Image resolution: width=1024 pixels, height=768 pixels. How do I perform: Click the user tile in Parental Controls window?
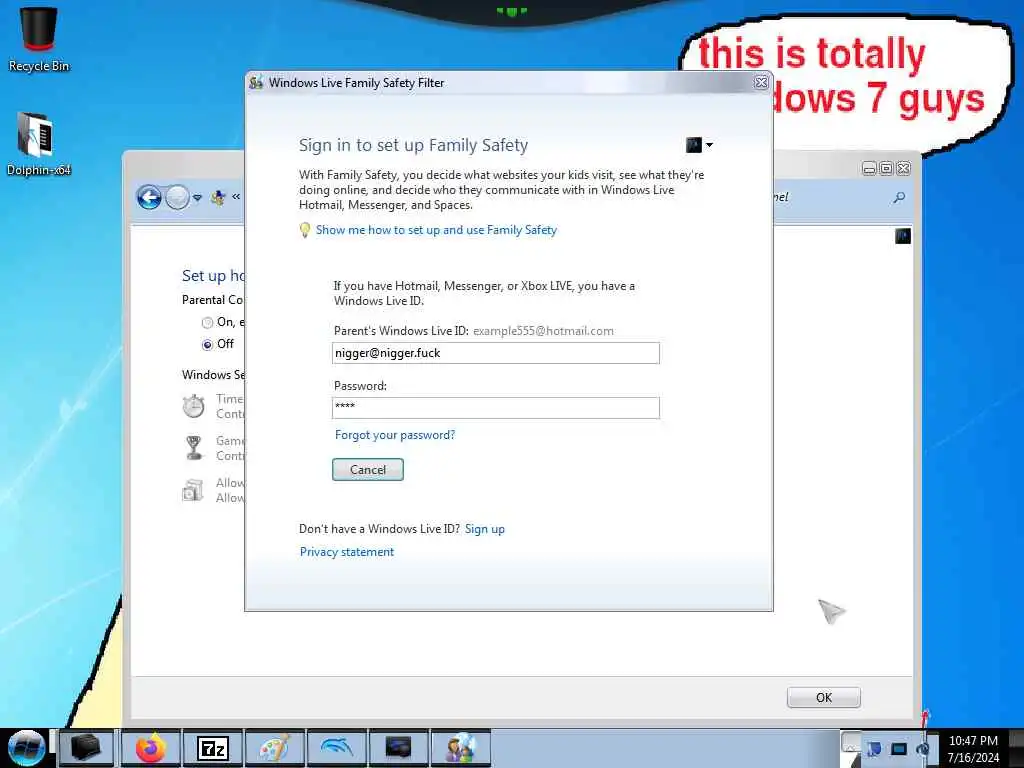[903, 236]
